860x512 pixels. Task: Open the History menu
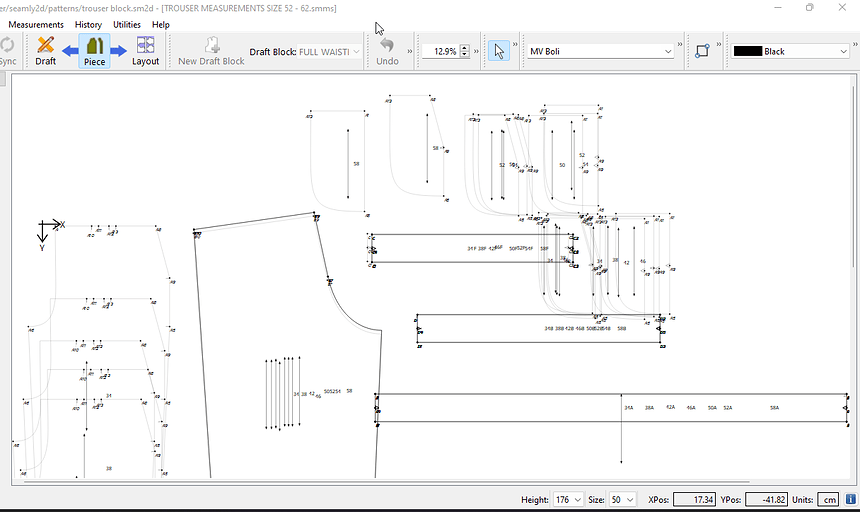click(x=88, y=24)
